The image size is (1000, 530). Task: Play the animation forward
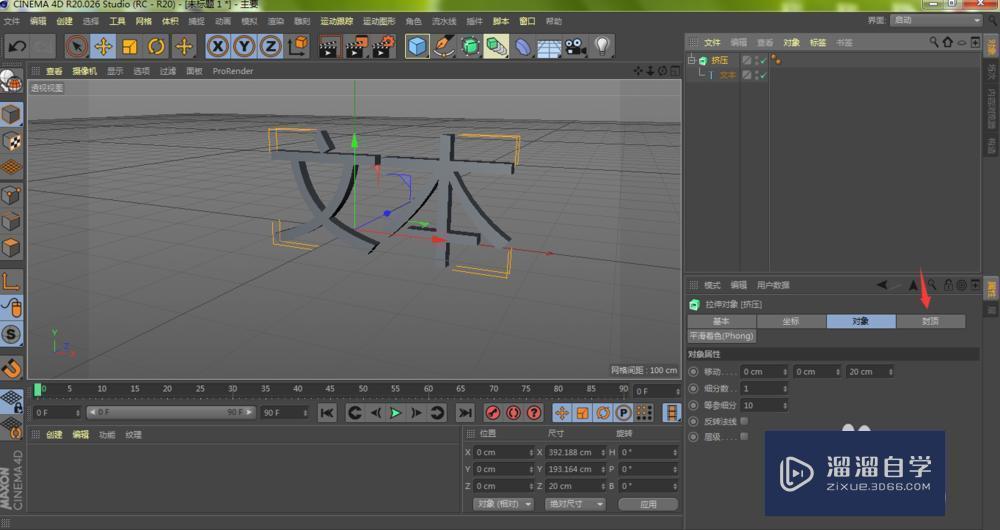pyautogui.click(x=395, y=412)
